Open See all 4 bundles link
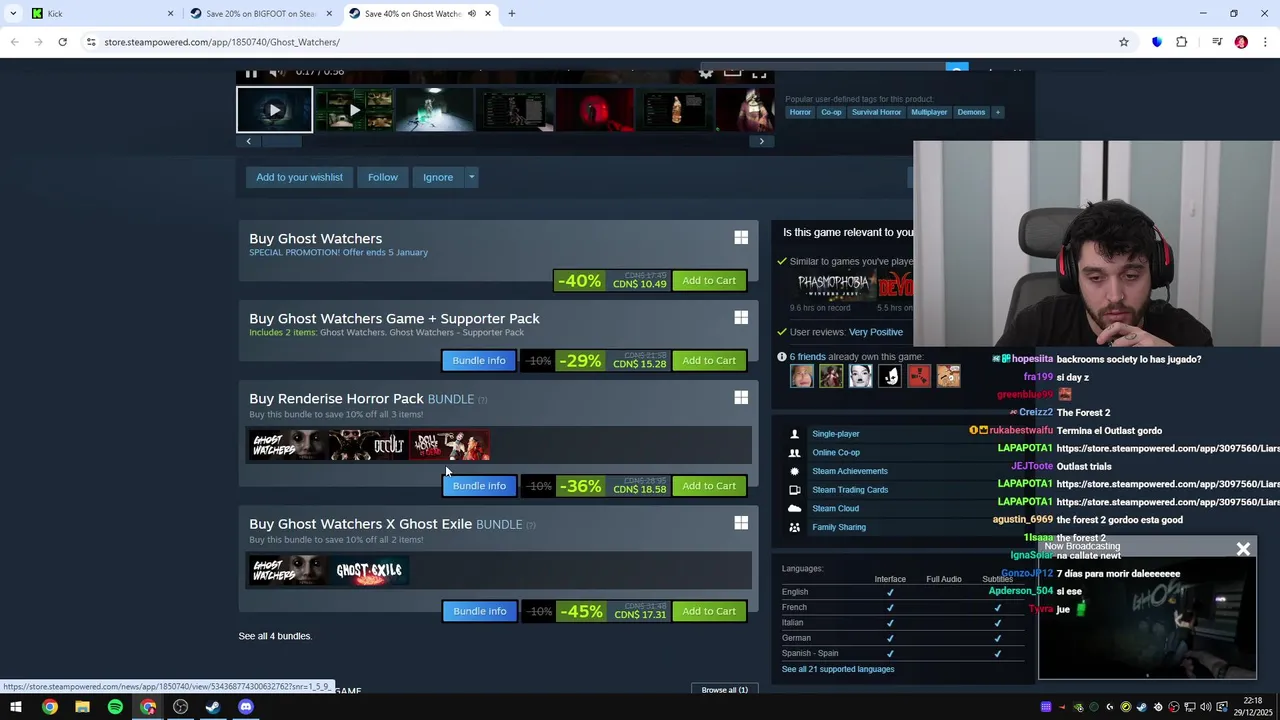Image resolution: width=1280 pixels, height=720 pixels. (275, 636)
